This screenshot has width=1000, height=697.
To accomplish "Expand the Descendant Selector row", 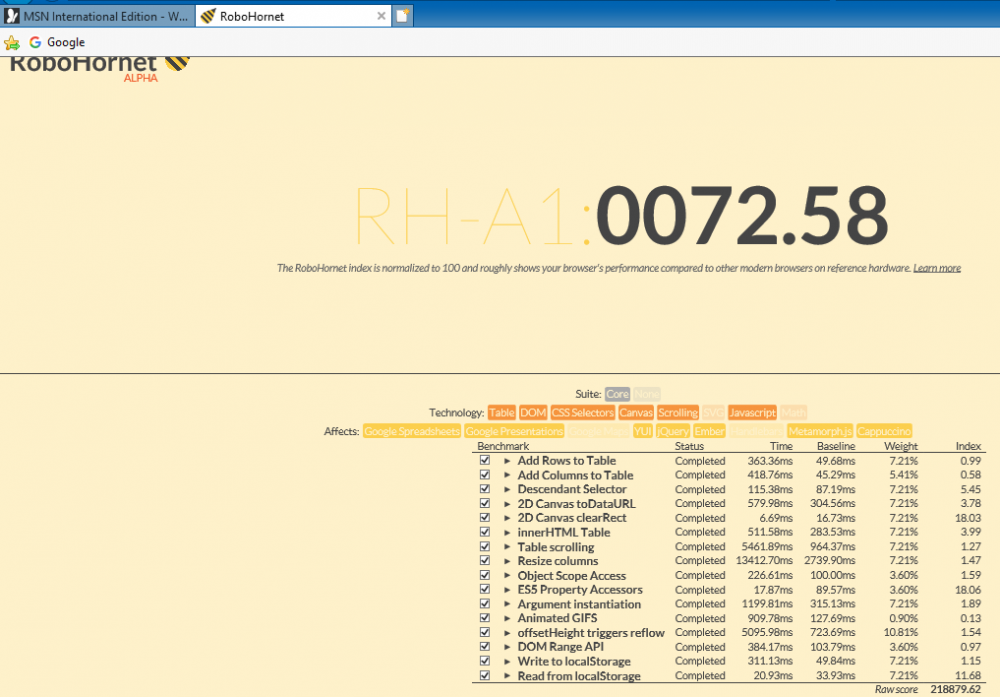I will (507, 489).
